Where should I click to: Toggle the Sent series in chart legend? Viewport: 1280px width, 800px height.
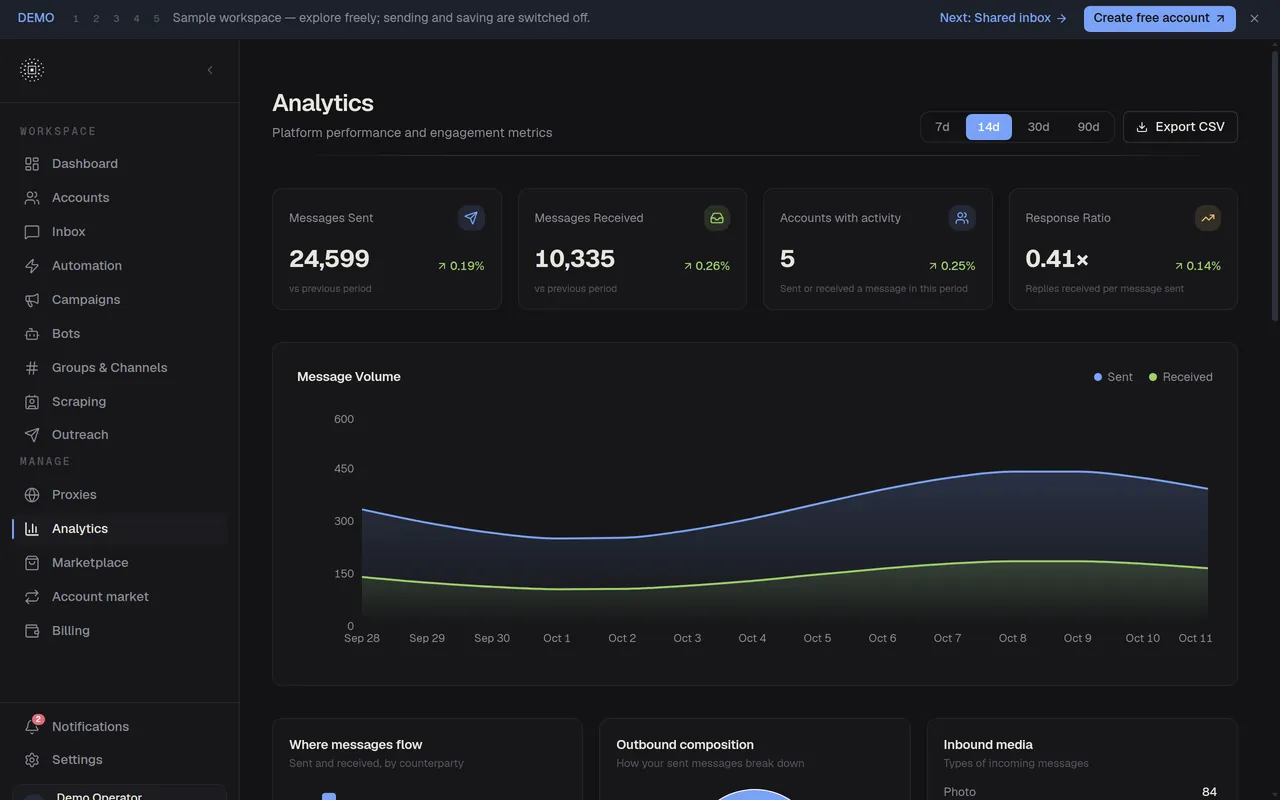point(1113,377)
